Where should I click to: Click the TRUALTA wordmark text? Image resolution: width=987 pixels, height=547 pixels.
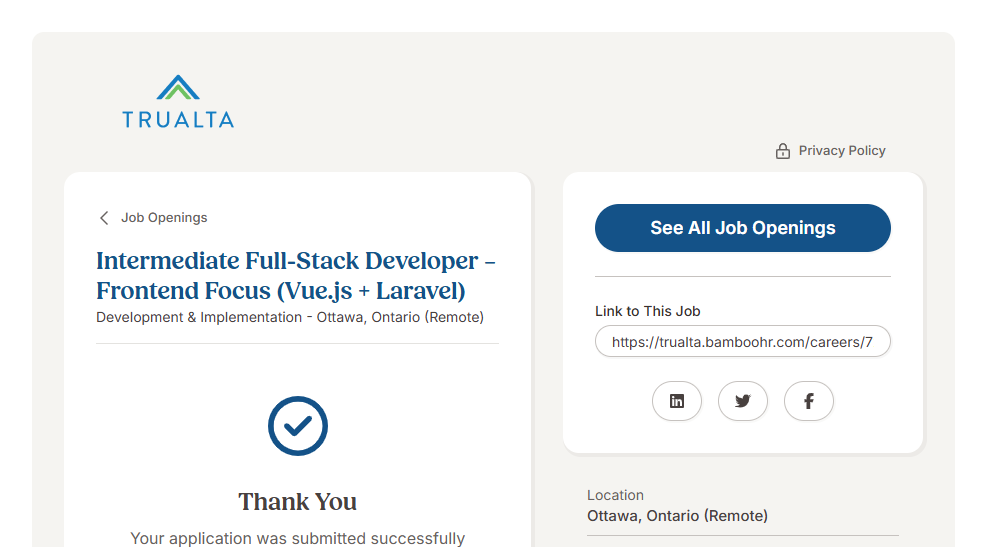point(178,120)
